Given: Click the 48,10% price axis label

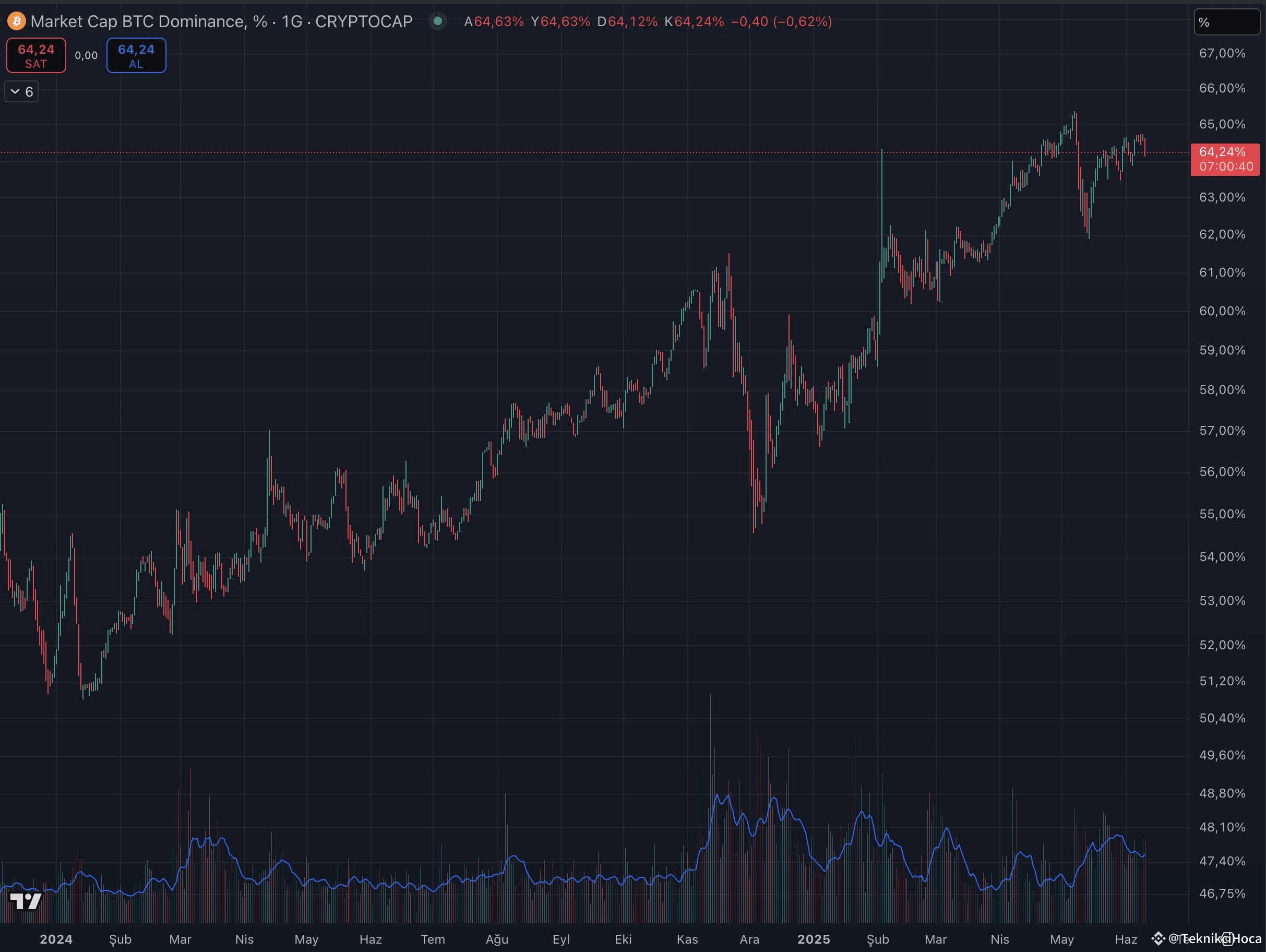Looking at the screenshot, I should tap(1223, 827).
